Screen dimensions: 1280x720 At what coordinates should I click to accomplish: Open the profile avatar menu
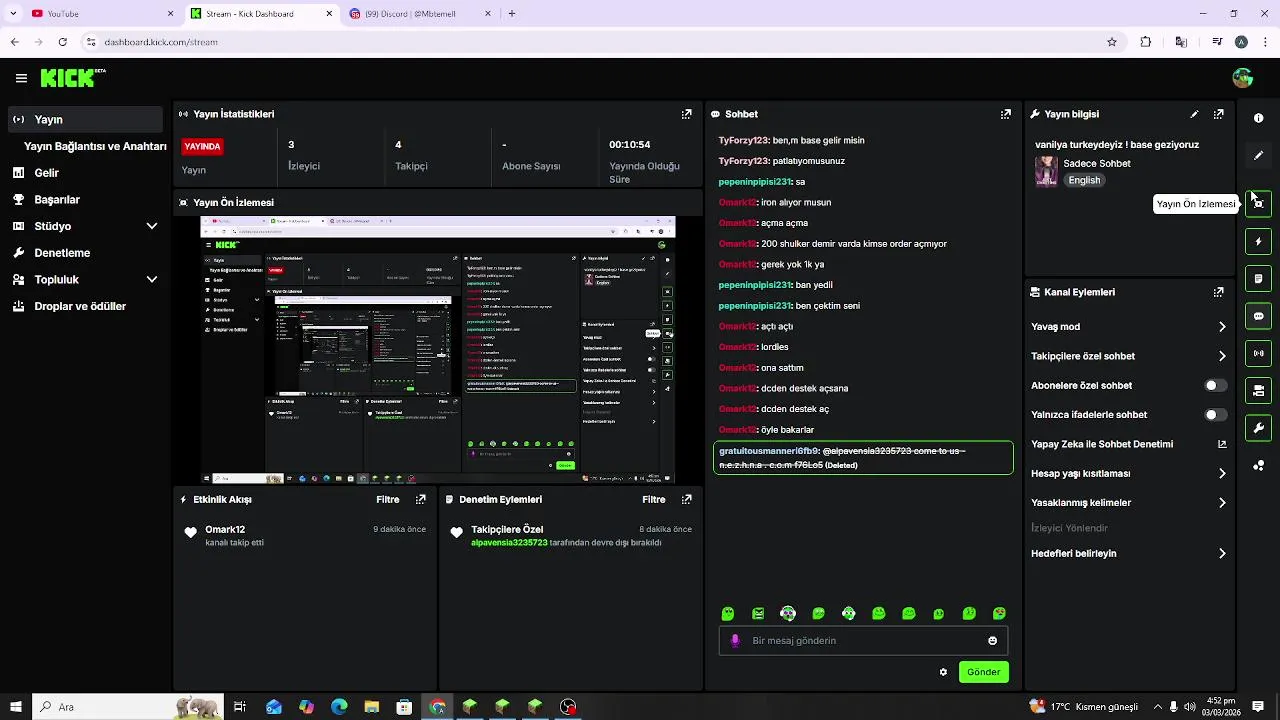point(1243,78)
